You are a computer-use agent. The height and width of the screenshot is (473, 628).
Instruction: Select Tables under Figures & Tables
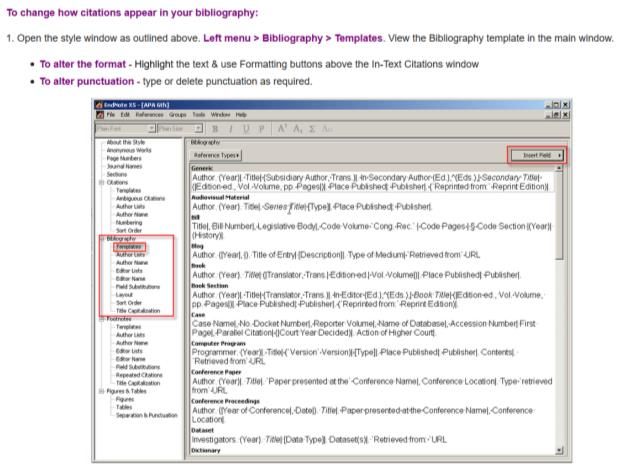[124, 407]
